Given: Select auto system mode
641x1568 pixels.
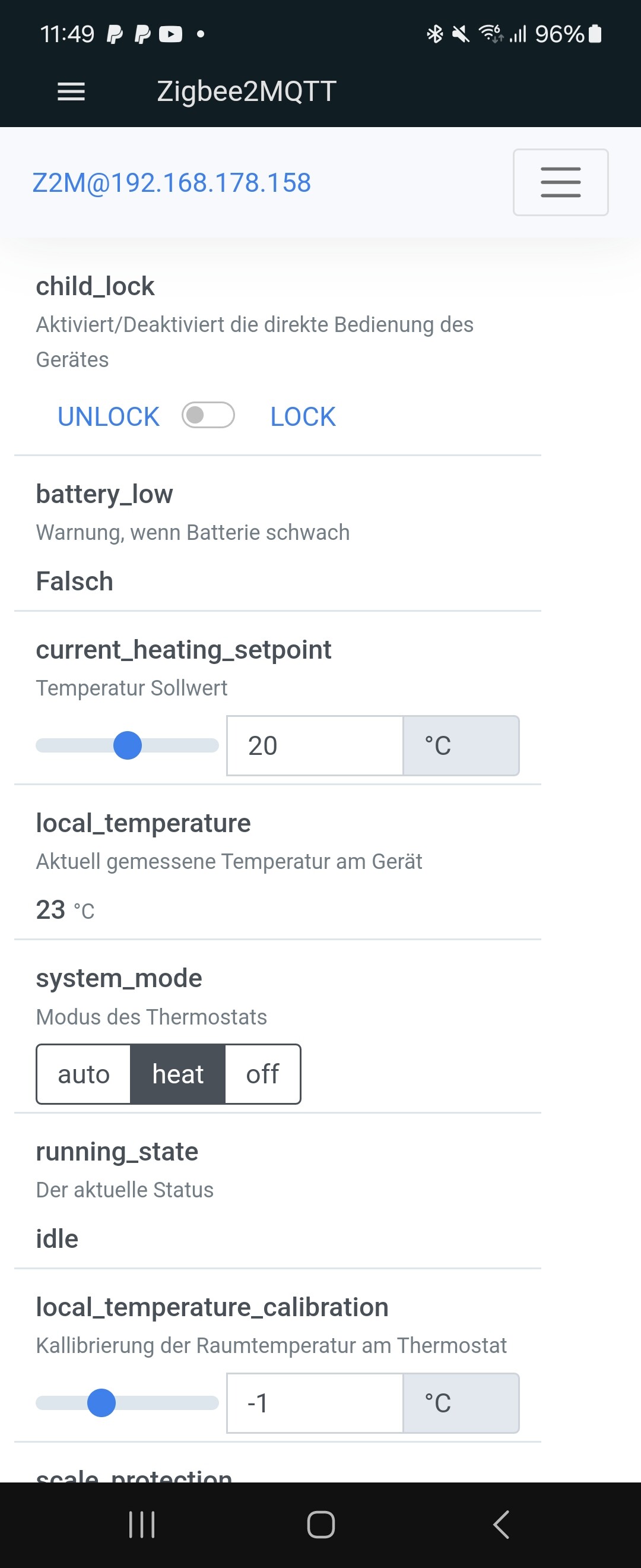Looking at the screenshot, I should tap(84, 1074).
